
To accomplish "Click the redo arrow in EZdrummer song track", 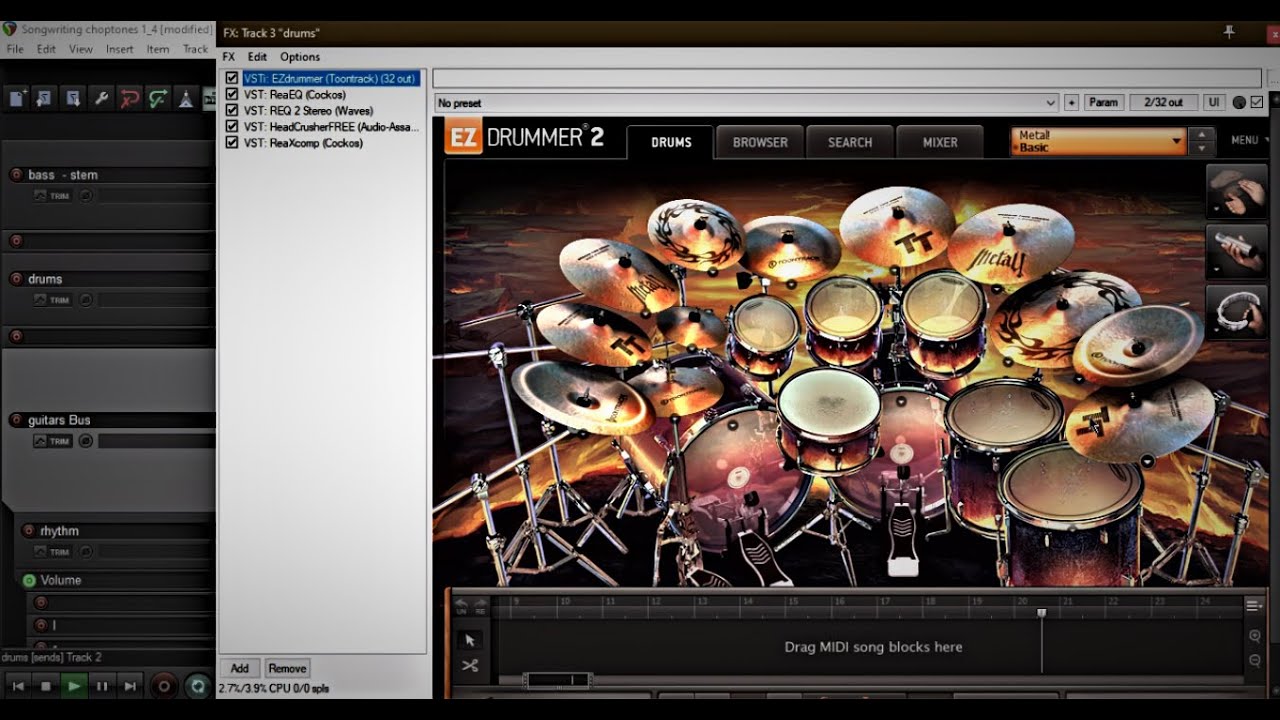I will coord(480,604).
